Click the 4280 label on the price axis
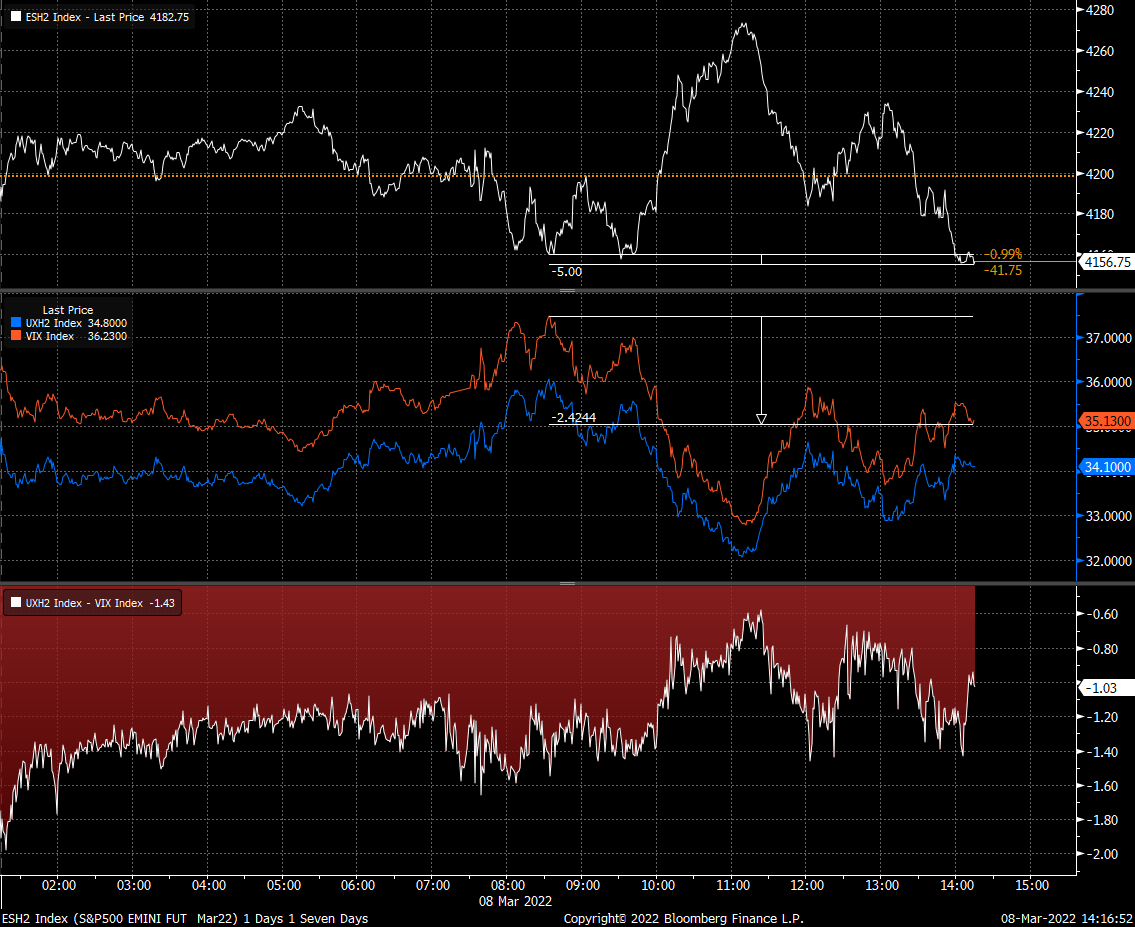The image size is (1135, 927). click(x=1100, y=10)
